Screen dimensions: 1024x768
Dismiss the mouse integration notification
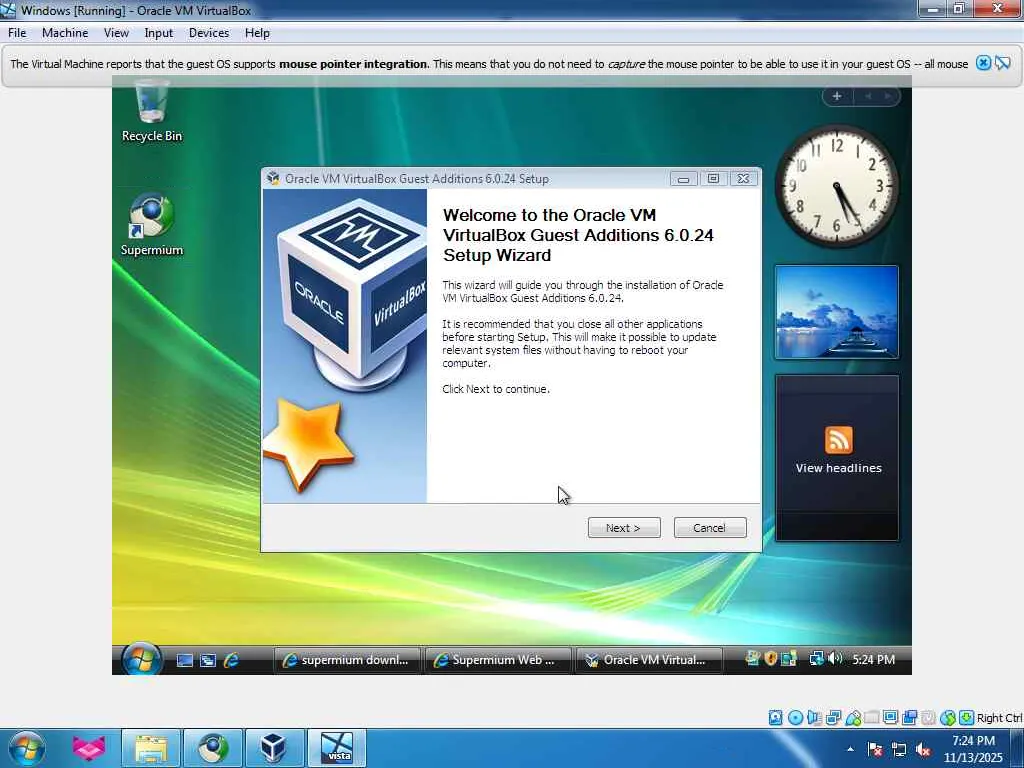tap(983, 63)
